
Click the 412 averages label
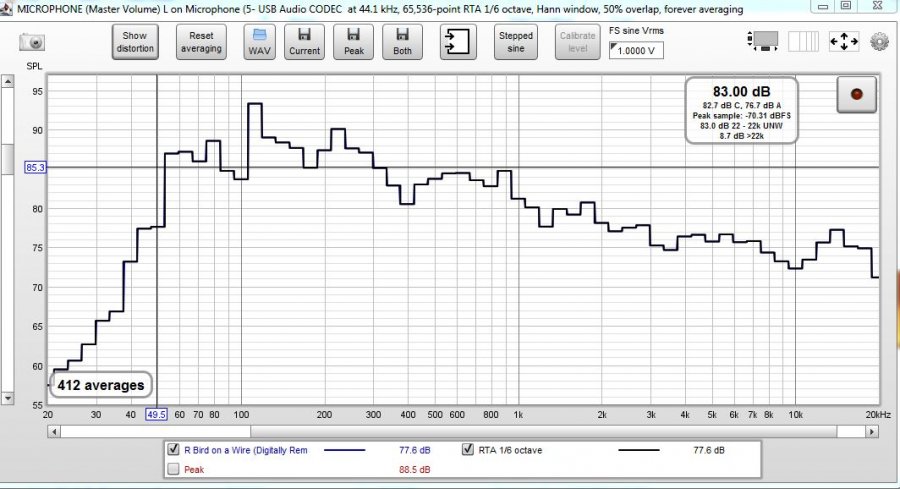pos(101,385)
